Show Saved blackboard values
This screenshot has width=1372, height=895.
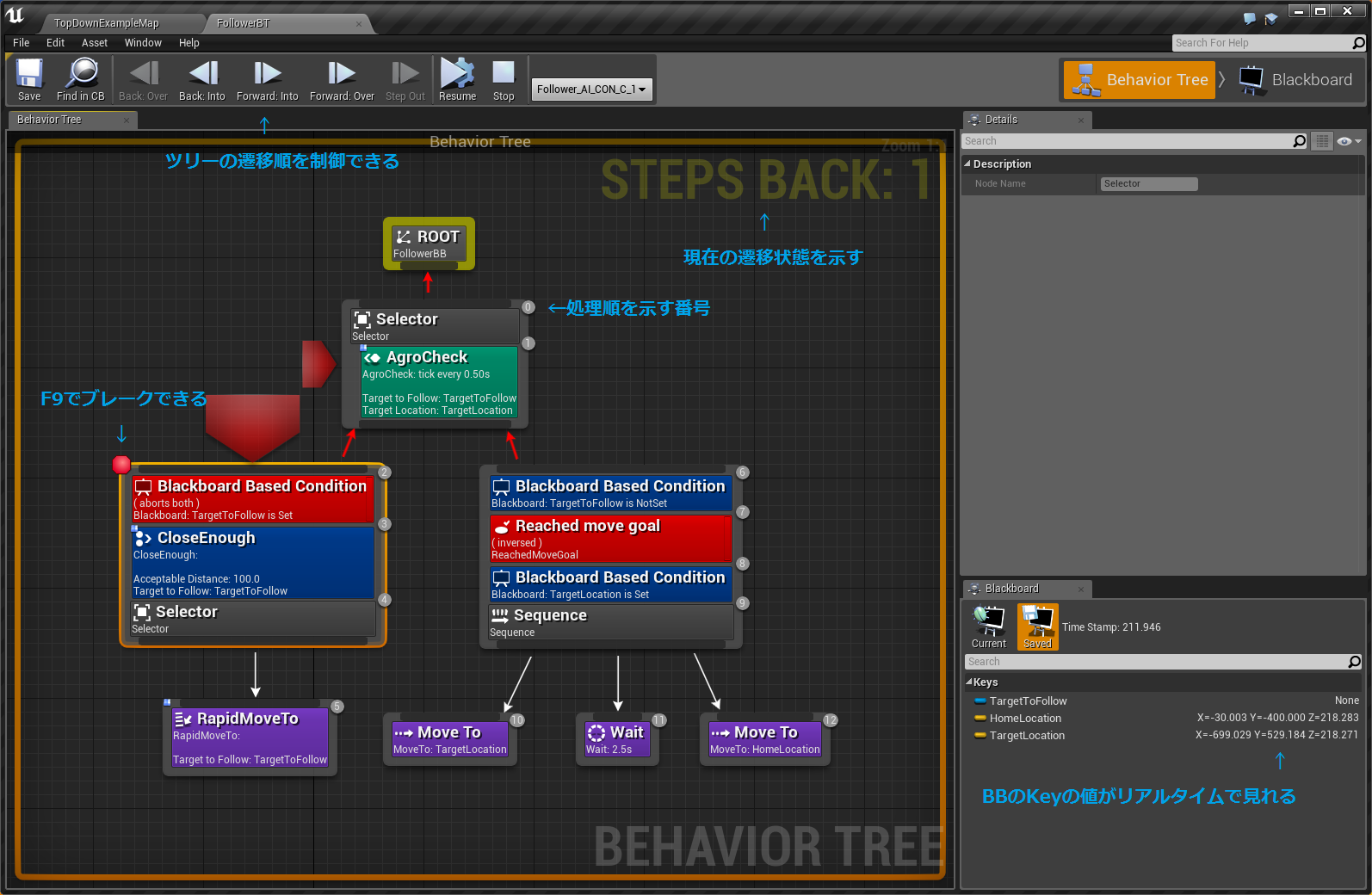[1037, 626]
